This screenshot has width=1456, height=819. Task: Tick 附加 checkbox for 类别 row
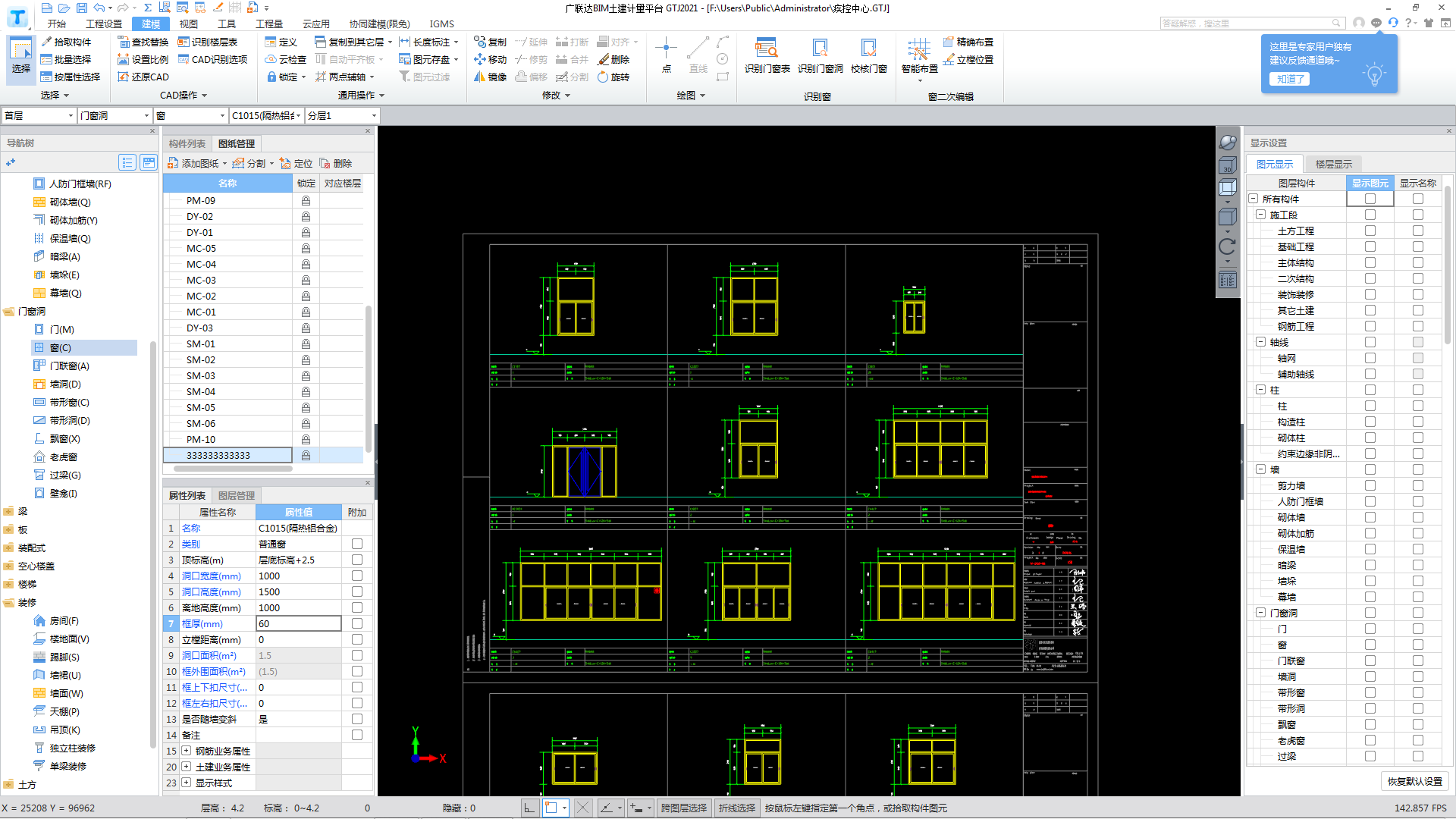coord(357,544)
